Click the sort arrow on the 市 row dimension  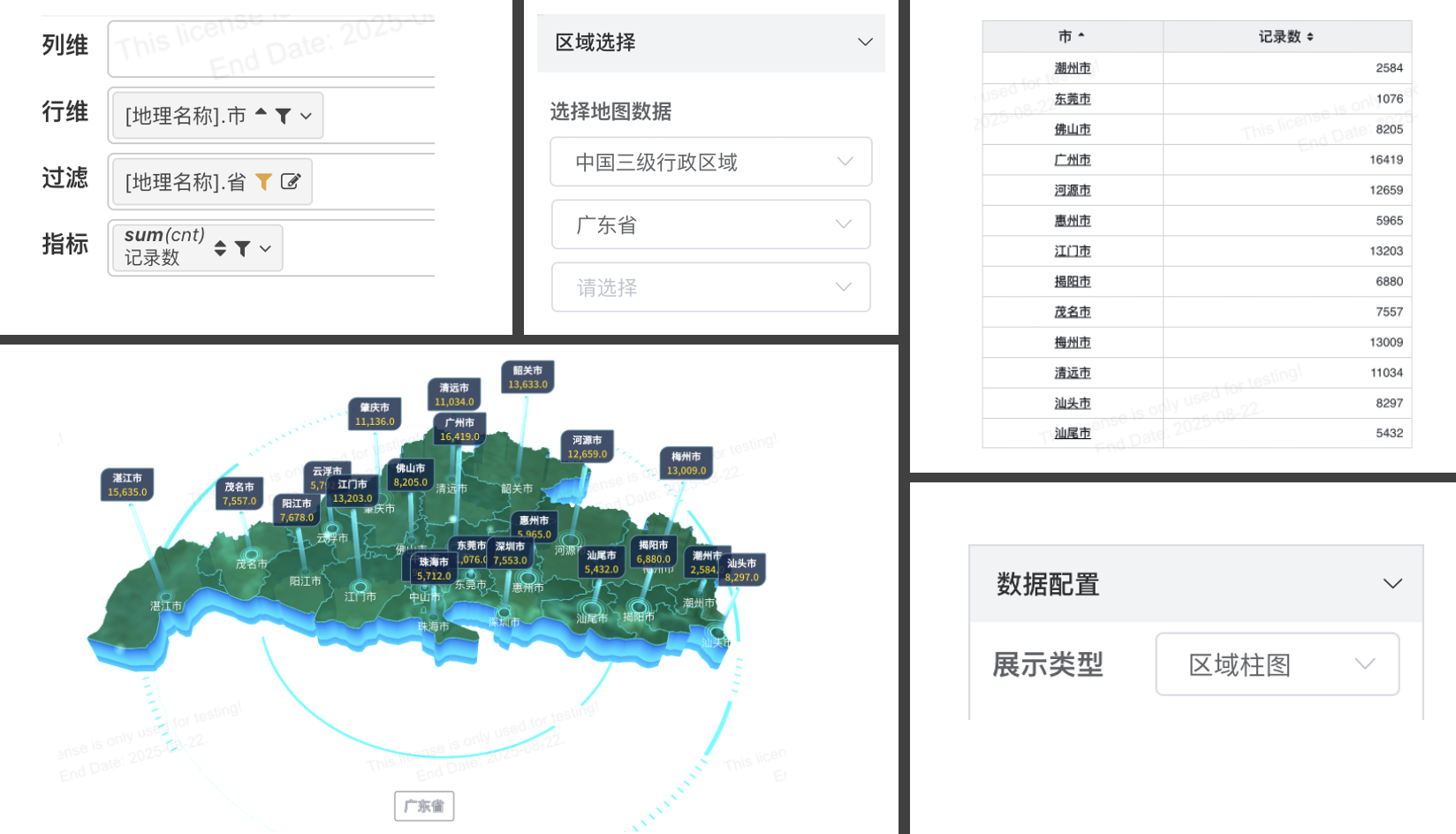click(261, 112)
